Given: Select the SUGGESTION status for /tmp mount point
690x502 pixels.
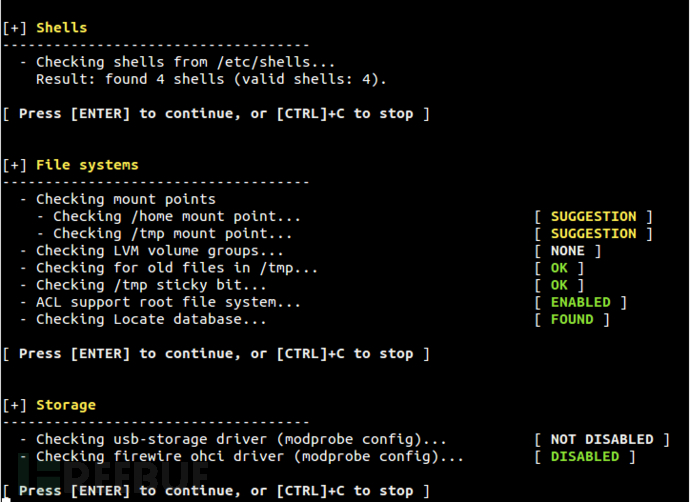Looking at the screenshot, I should click(593, 233).
